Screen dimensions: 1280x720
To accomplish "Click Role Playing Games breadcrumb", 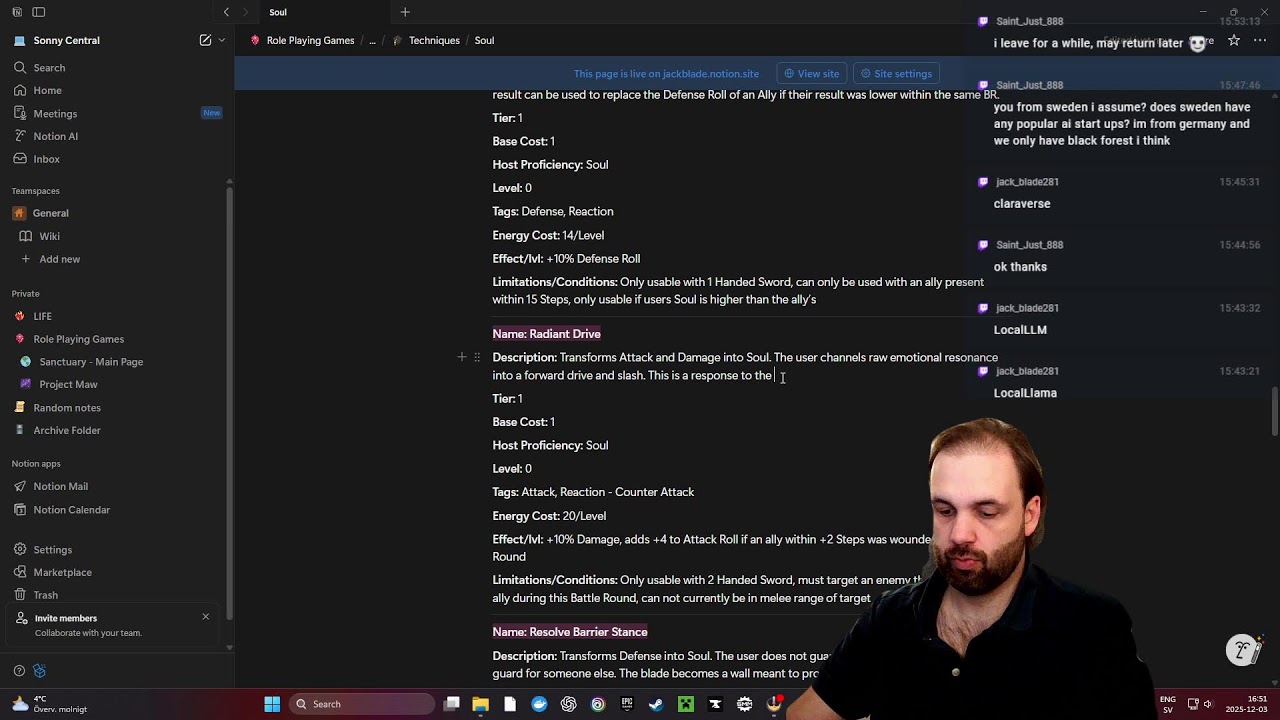I will coord(302,40).
